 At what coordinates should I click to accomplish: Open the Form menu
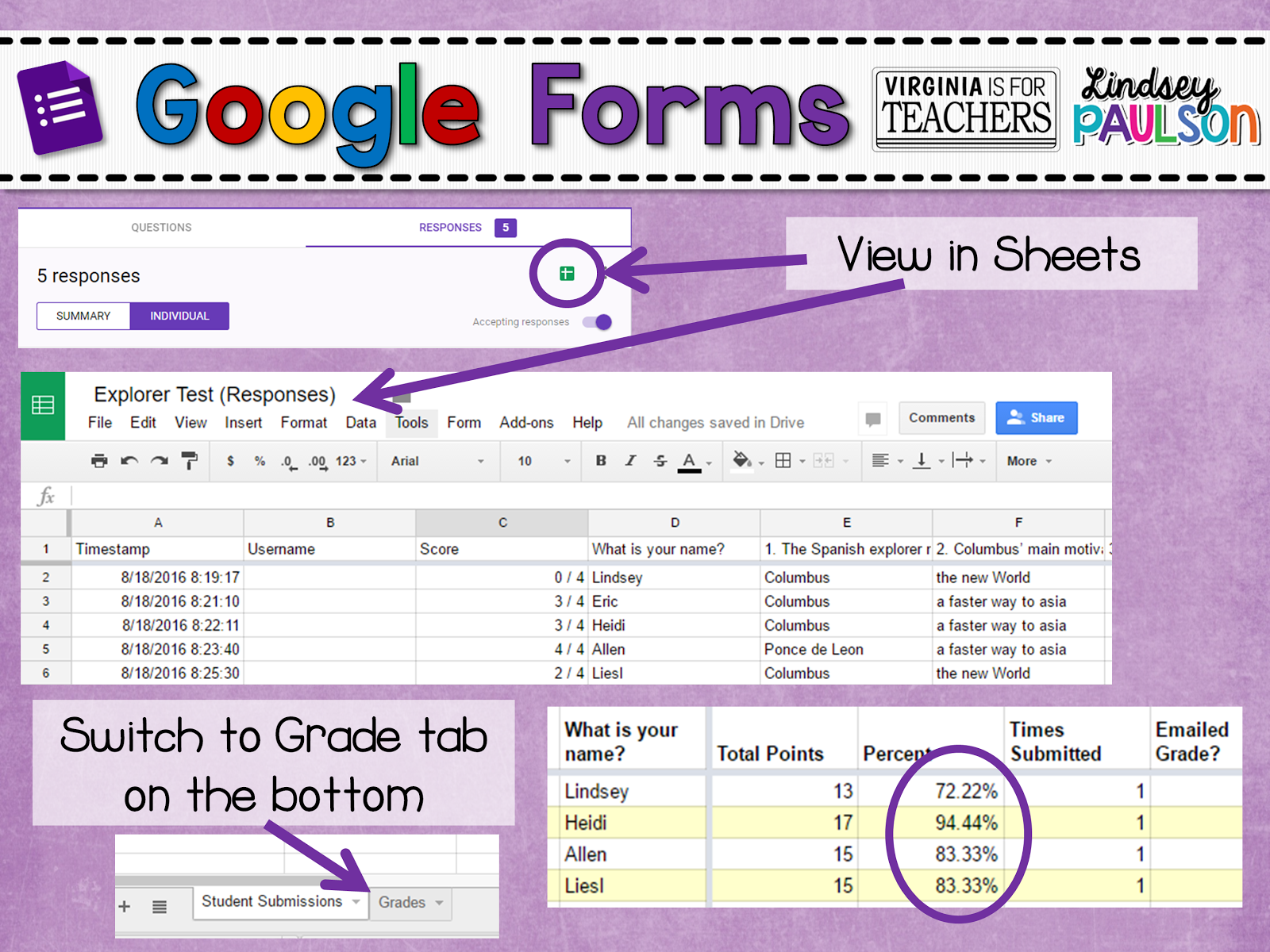click(x=464, y=423)
